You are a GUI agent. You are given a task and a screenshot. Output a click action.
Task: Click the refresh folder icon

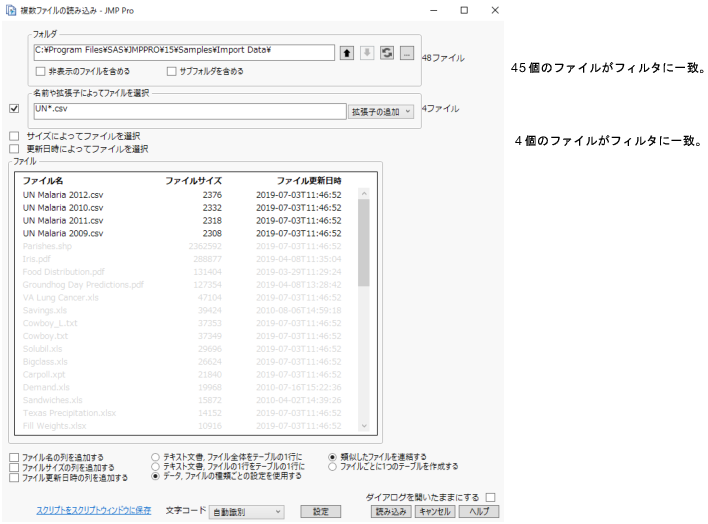click(x=387, y=53)
